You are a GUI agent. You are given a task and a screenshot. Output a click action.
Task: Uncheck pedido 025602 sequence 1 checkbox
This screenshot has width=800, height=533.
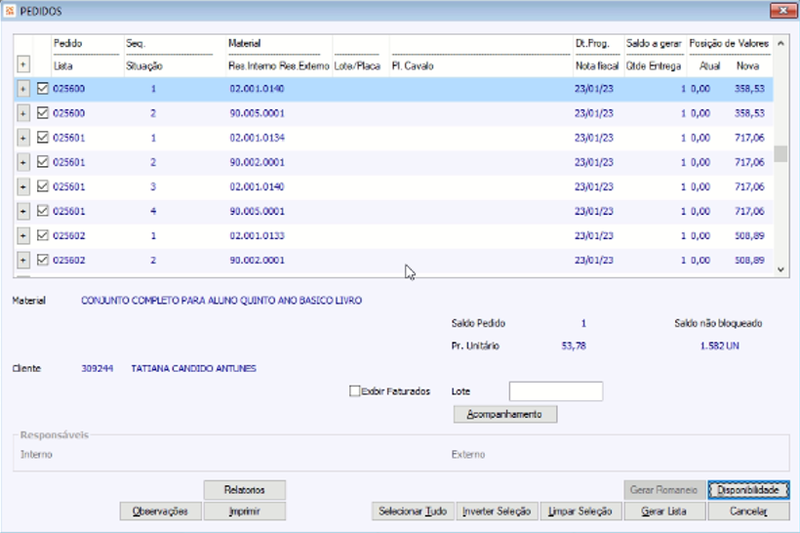(42, 235)
